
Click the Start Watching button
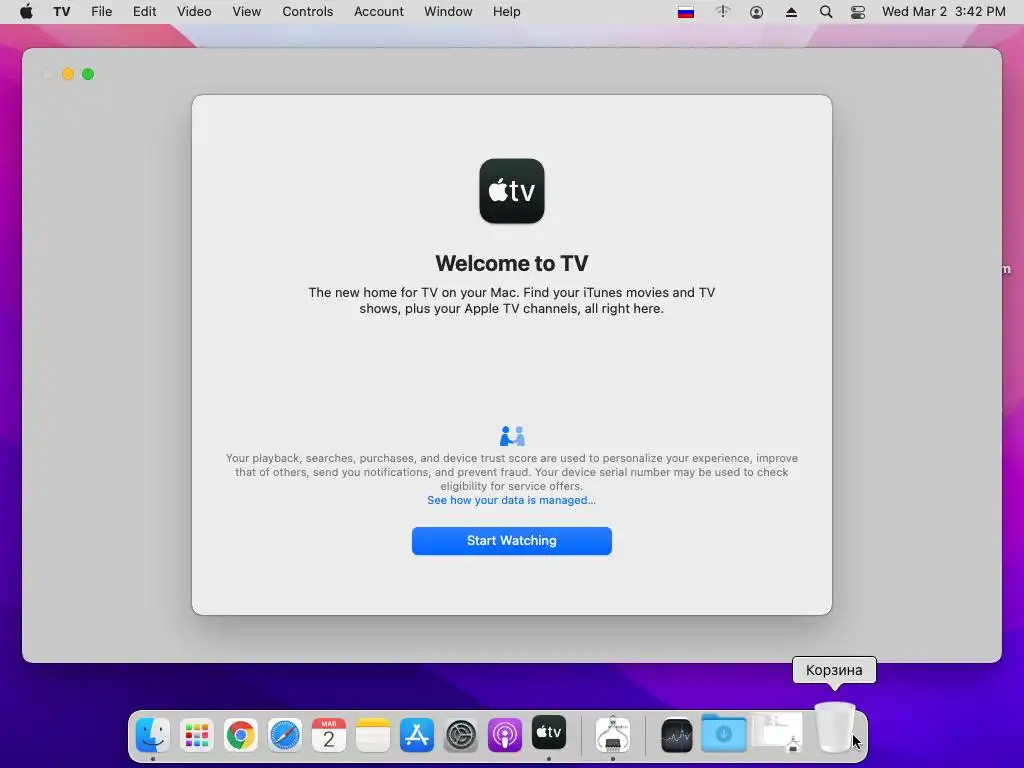click(511, 541)
